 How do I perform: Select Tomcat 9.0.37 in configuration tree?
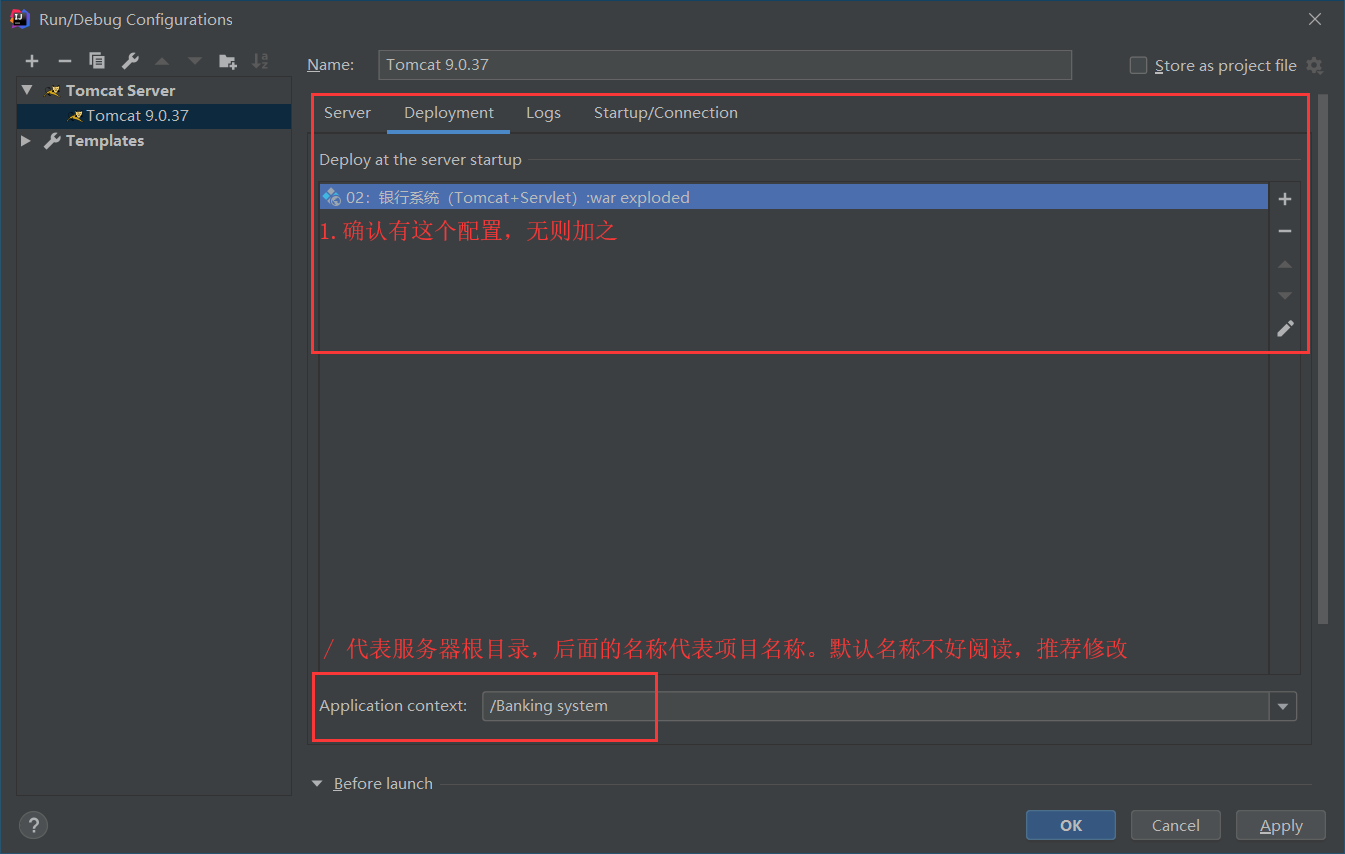[x=154, y=116]
